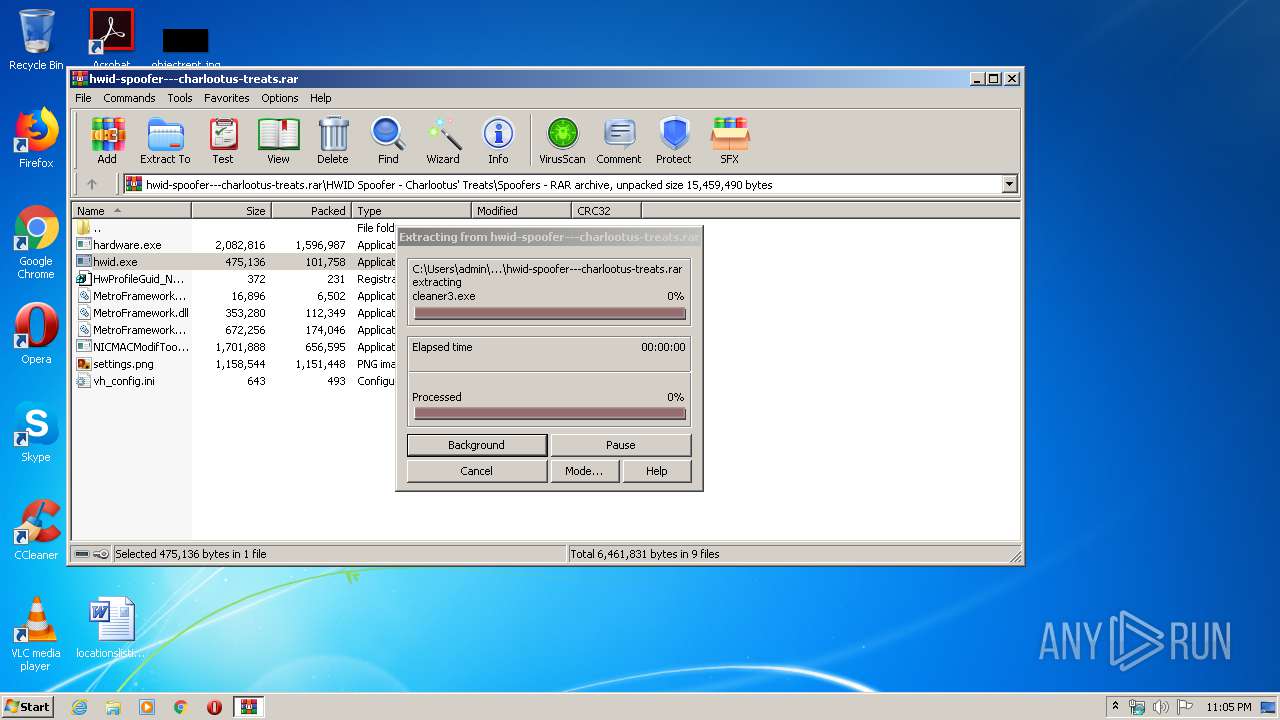Click Chrome icon in taskbar
Screen dimensions: 1280x720
(x=181, y=707)
